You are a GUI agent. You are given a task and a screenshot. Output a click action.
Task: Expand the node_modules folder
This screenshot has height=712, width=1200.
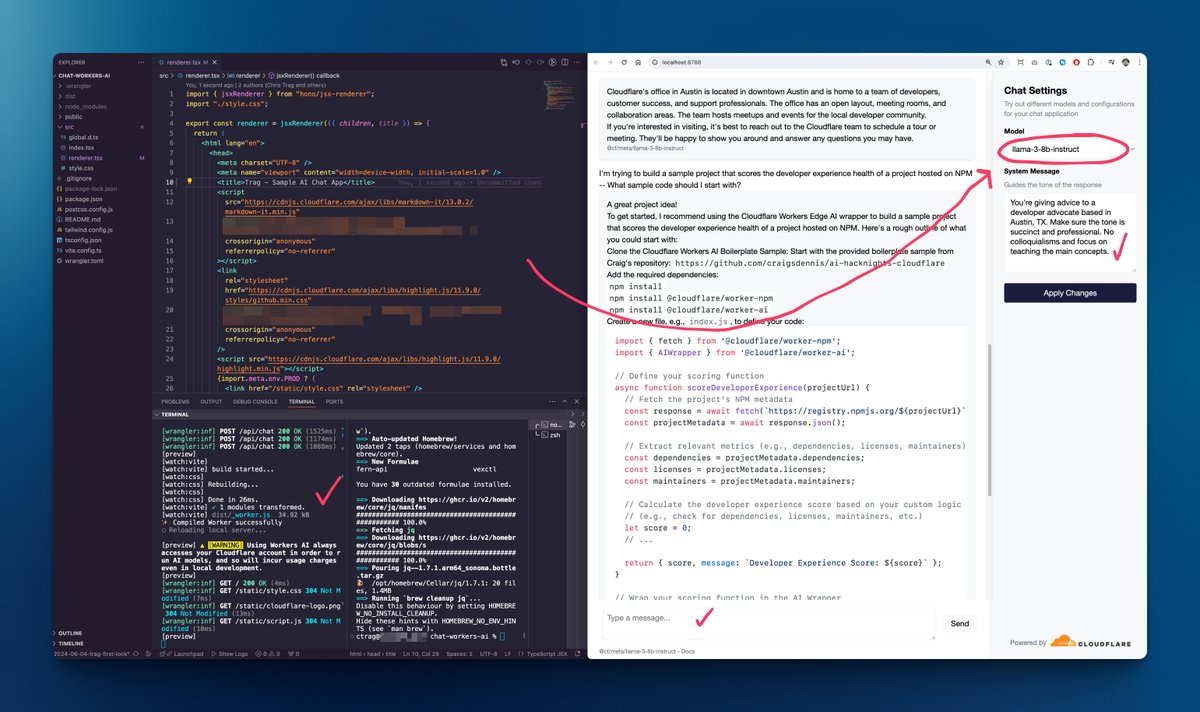click(85, 107)
